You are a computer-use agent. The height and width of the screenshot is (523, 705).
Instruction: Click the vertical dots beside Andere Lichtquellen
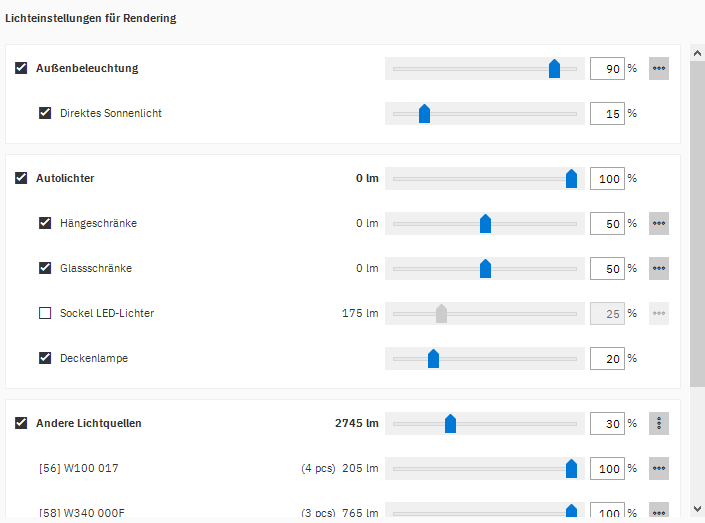[x=659, y=424]
